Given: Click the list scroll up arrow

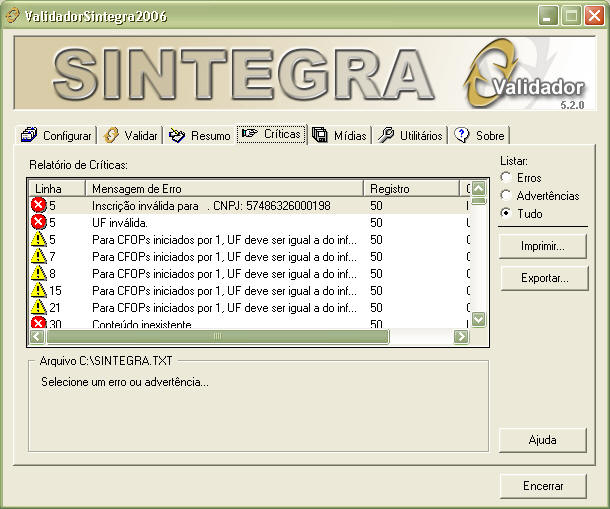Looking at the screenshot, I should (479, 189).
